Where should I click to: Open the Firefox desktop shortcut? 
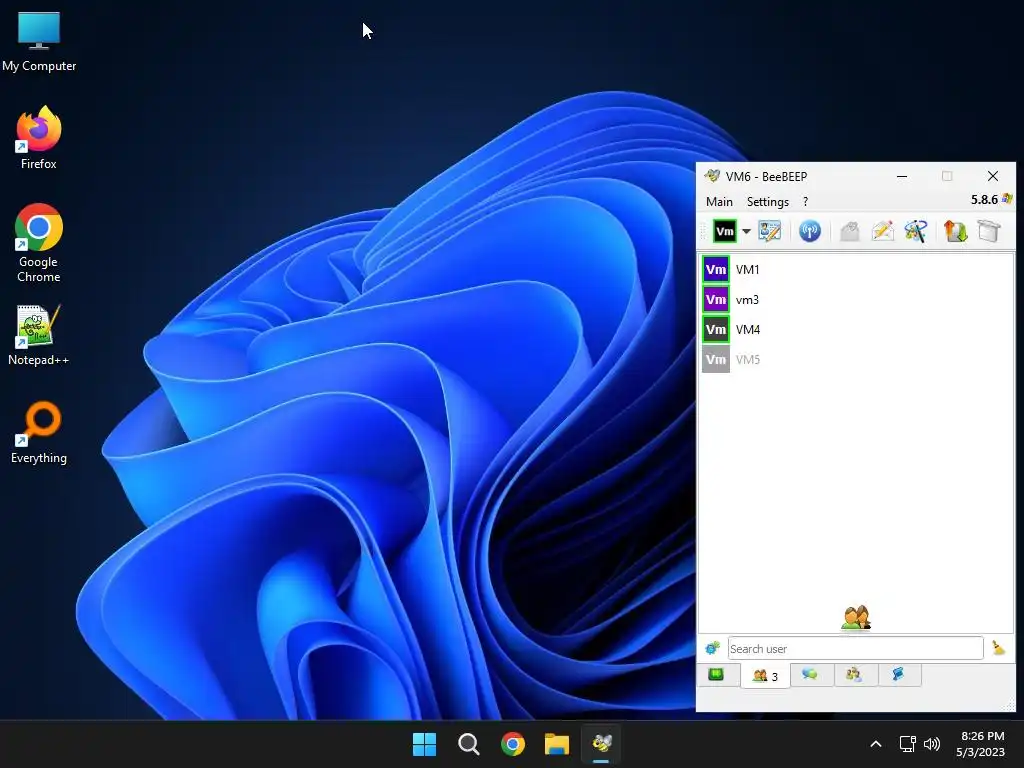point(39,138)
